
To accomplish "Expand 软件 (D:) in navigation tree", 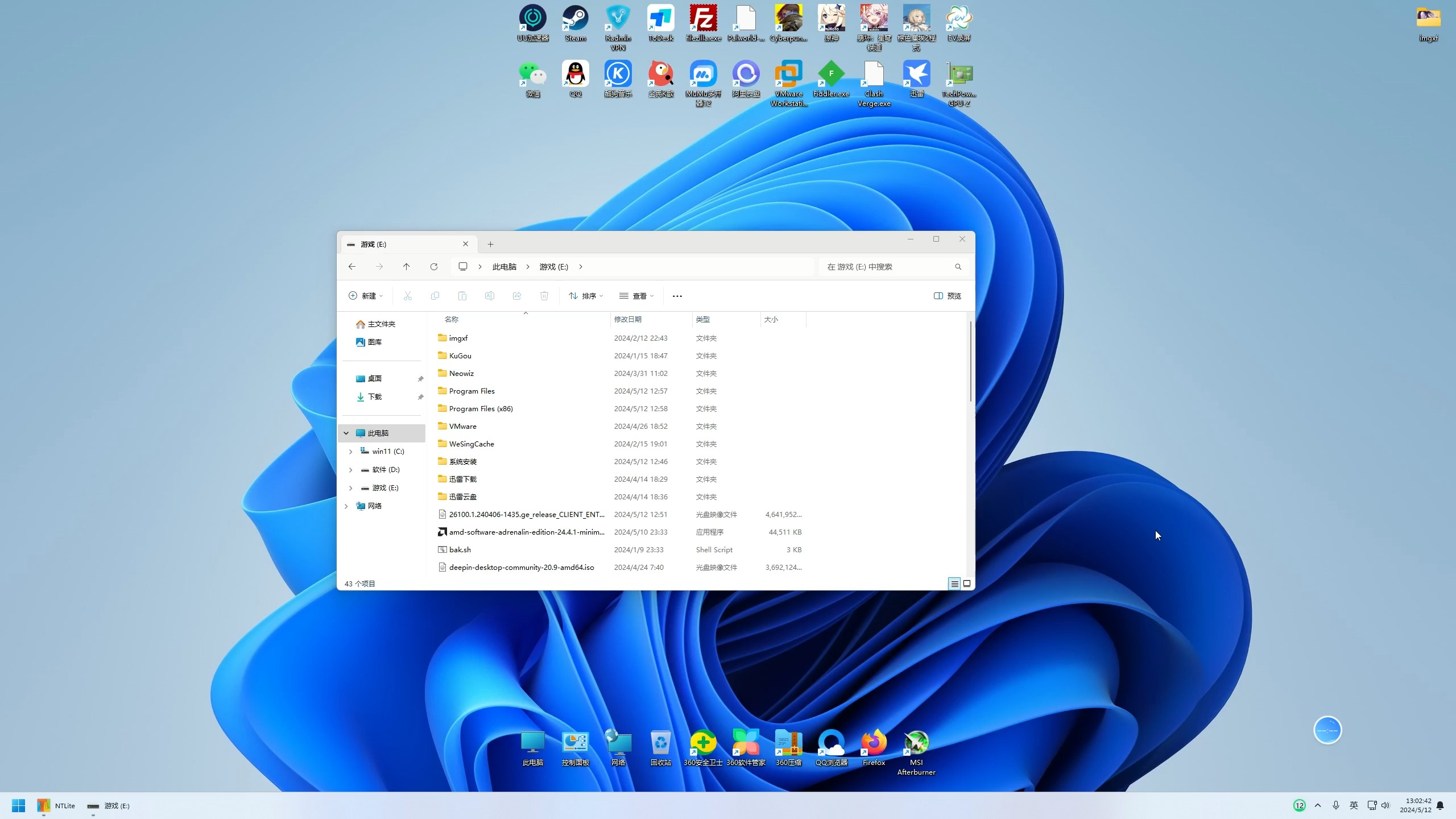I will (351, 470).
